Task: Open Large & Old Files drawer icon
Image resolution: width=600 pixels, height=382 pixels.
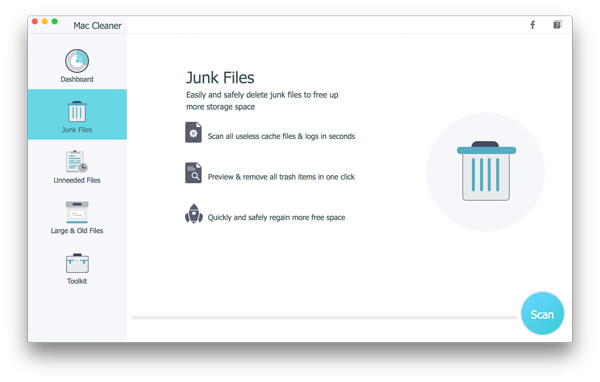Action: [x=77, y=212]
